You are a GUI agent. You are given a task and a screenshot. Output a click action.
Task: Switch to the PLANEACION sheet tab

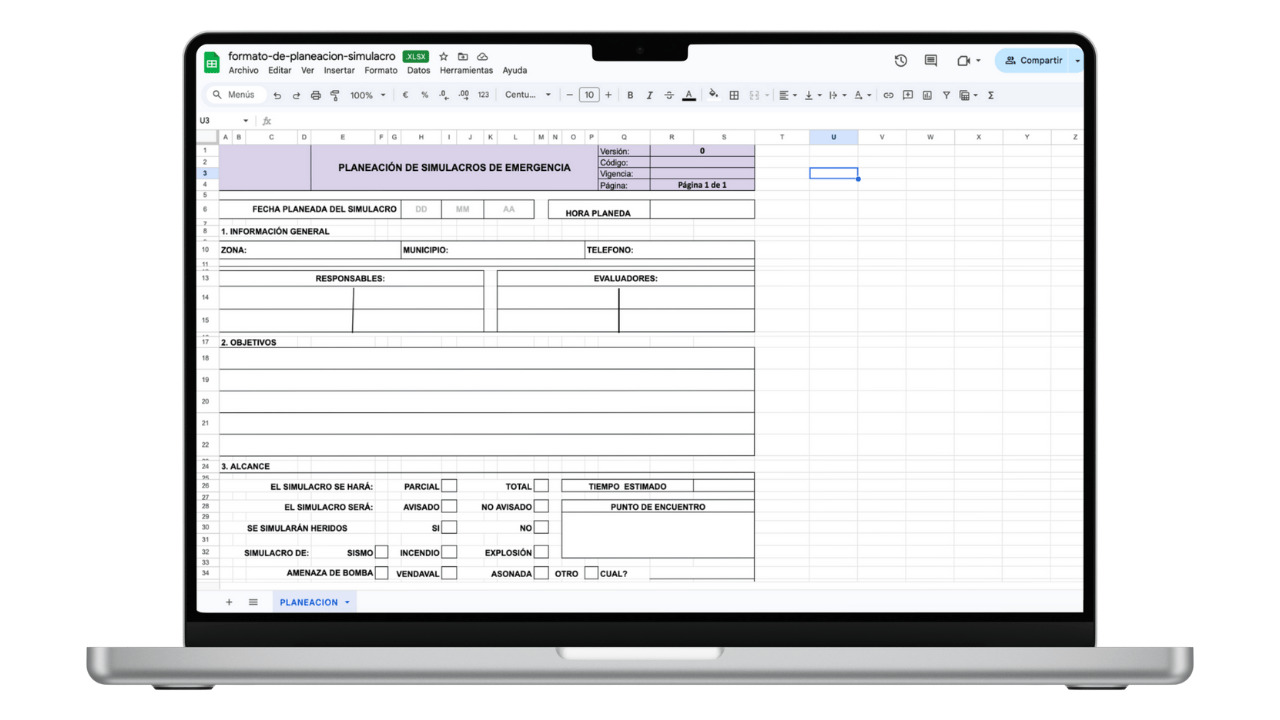point(308,602)
